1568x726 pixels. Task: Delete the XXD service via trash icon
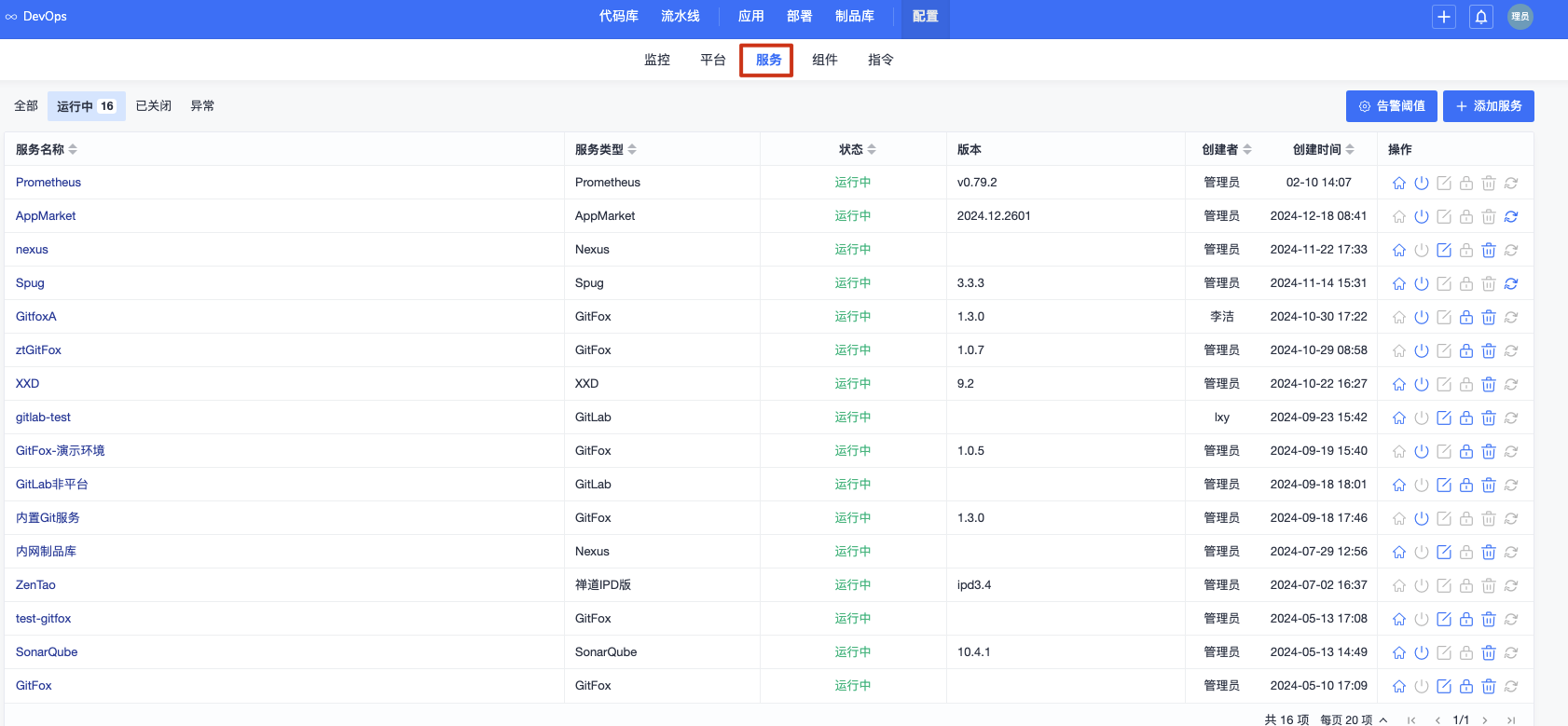1489,384
